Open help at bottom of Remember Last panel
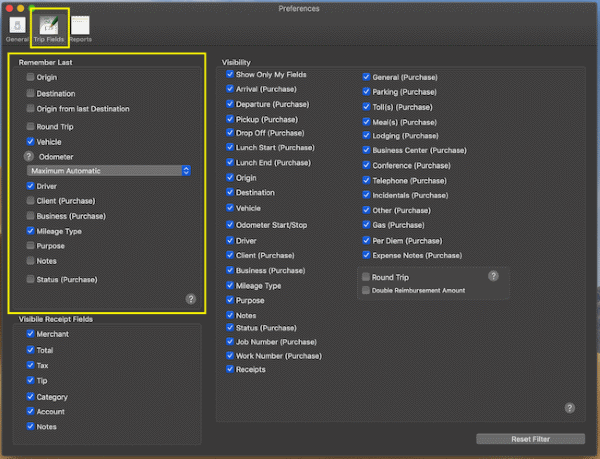600x459 pixels. tap(191, 299)
